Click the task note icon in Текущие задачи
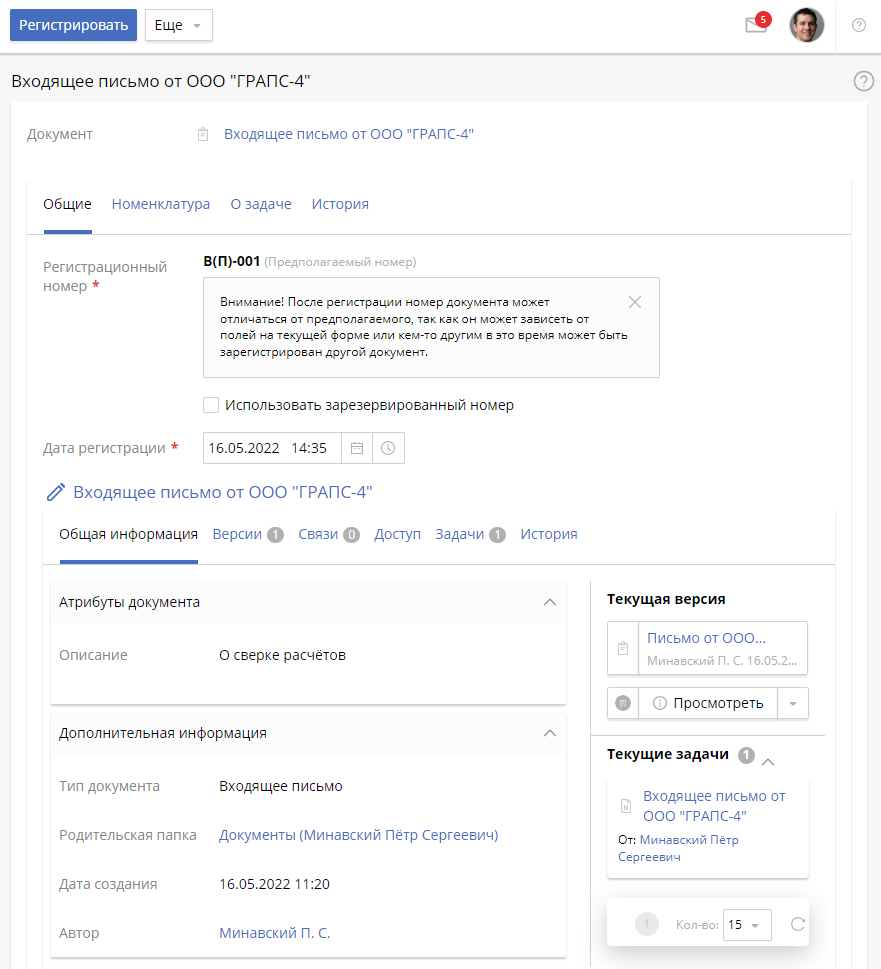 (625, 806)
